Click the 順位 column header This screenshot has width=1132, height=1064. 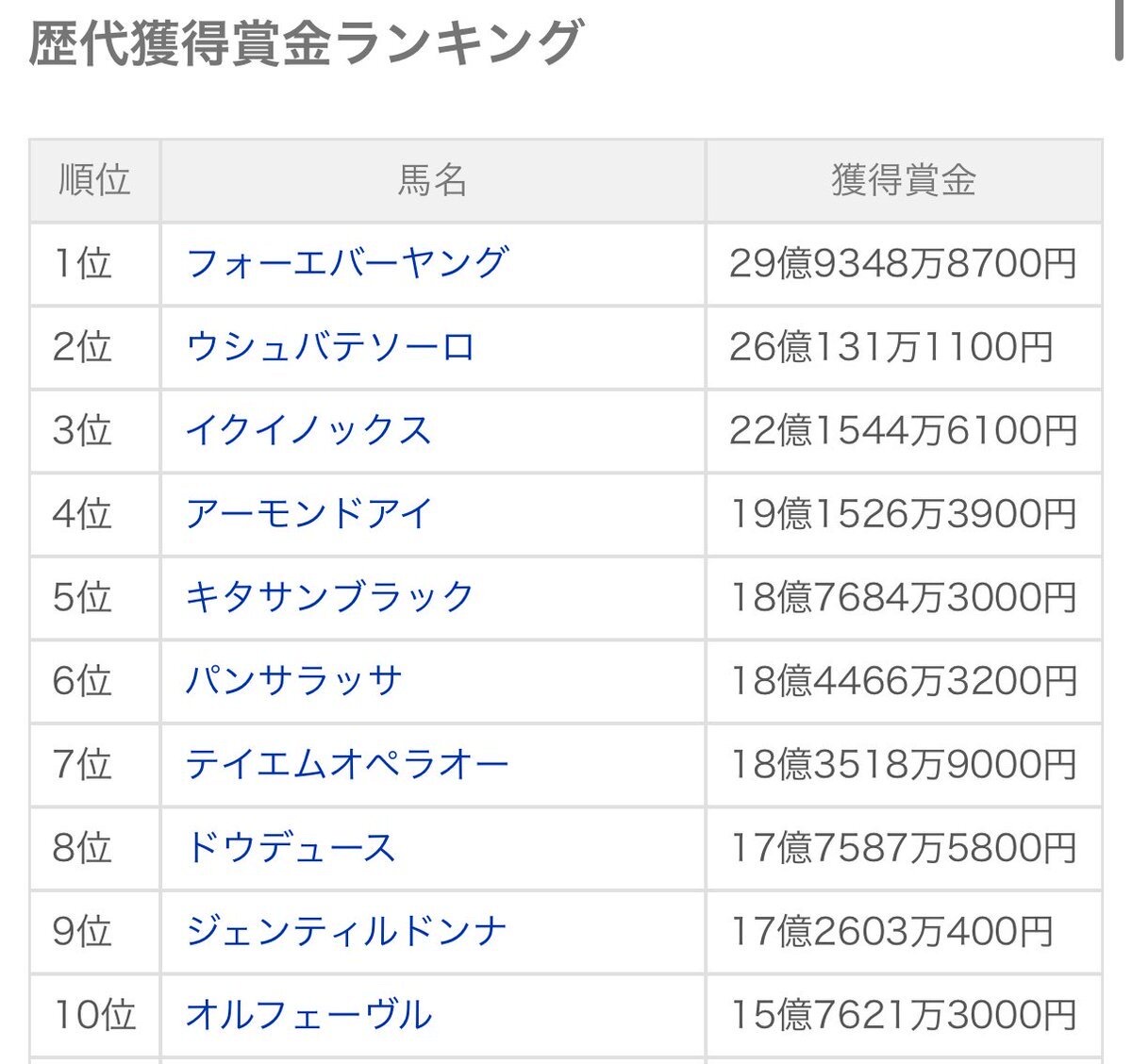(94, 180)
